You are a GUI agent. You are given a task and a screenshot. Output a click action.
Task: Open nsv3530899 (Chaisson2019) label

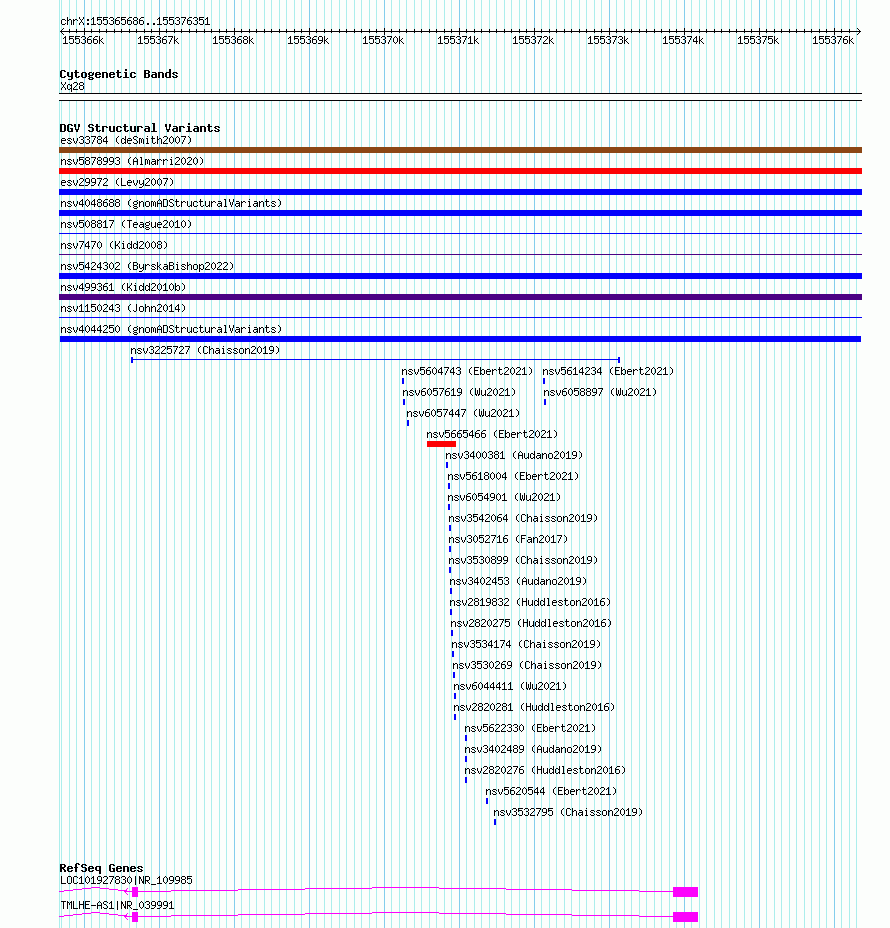click(x=523, y=560)
